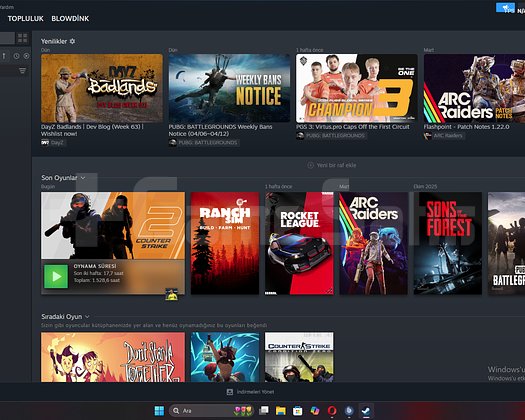Open the Champion 3 news image
525x420 pixels.
click(357, 88)
